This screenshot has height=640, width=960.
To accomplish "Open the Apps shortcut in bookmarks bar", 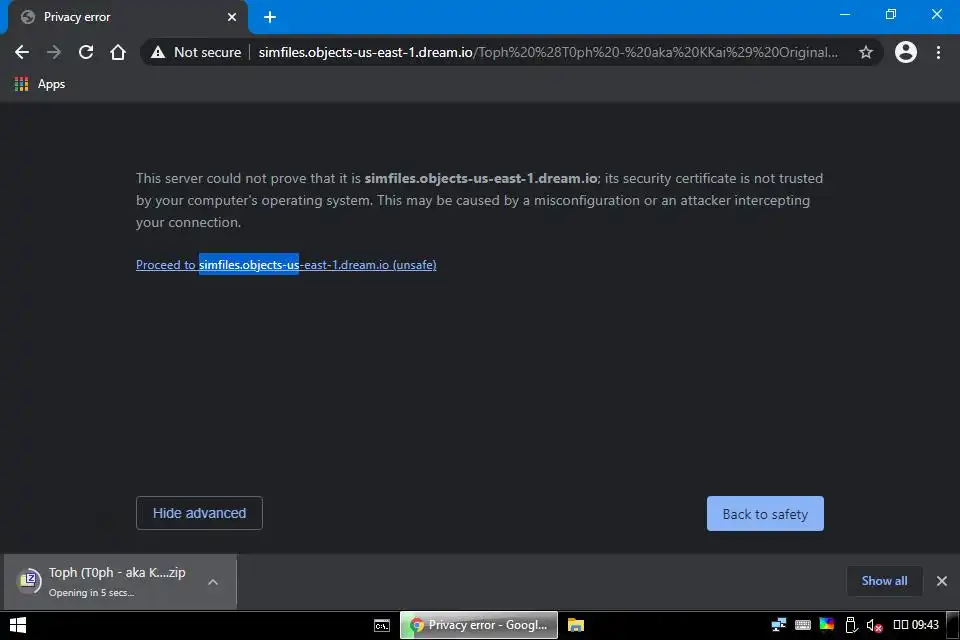I will [x=39, y=84].
